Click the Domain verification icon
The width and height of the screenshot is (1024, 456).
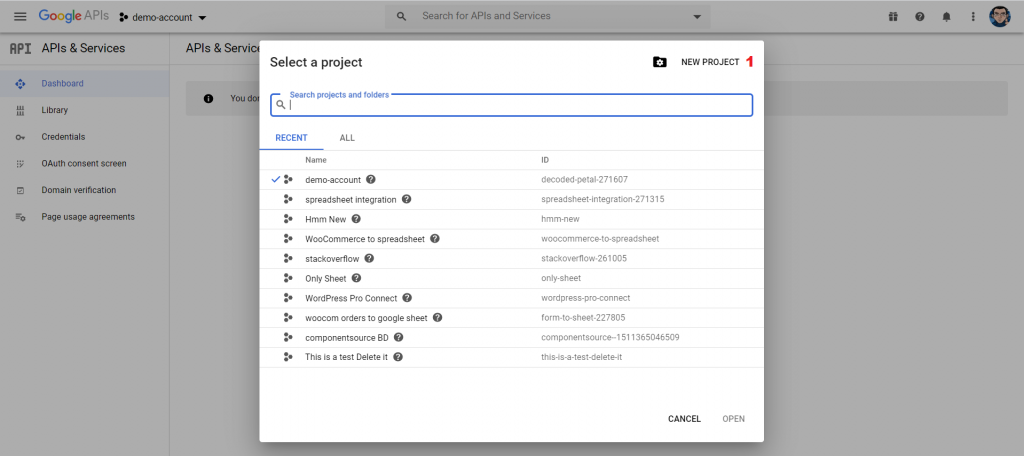(x=20, y=190)
